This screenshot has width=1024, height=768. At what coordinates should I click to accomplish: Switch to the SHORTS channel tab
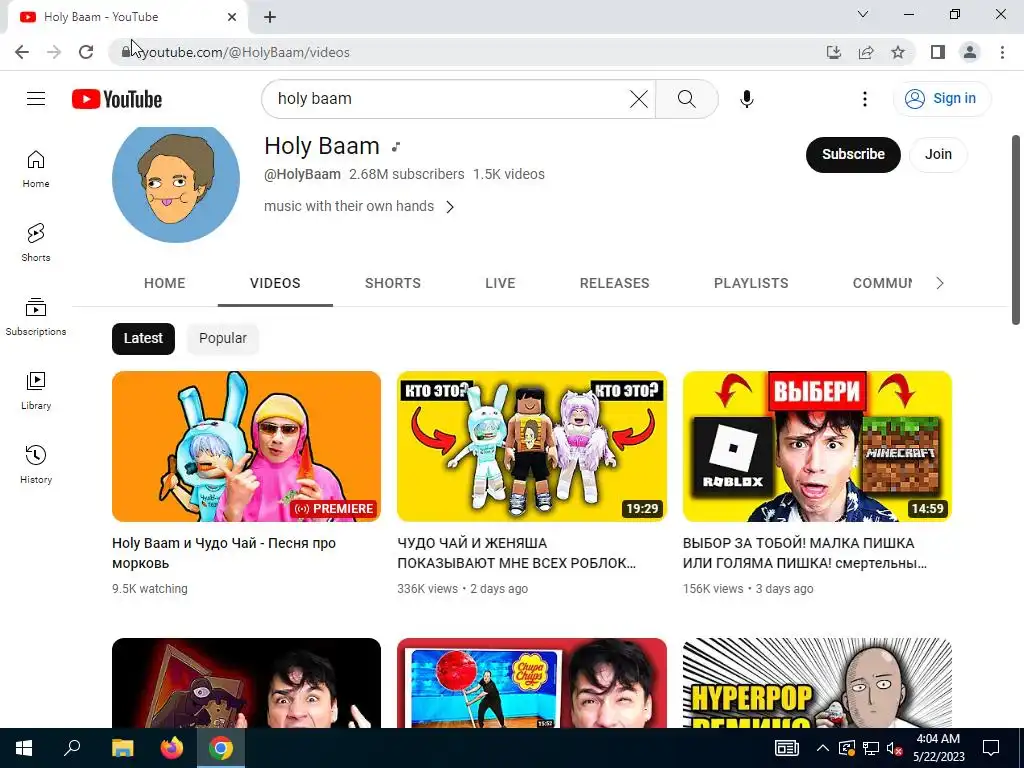[392, 283]
